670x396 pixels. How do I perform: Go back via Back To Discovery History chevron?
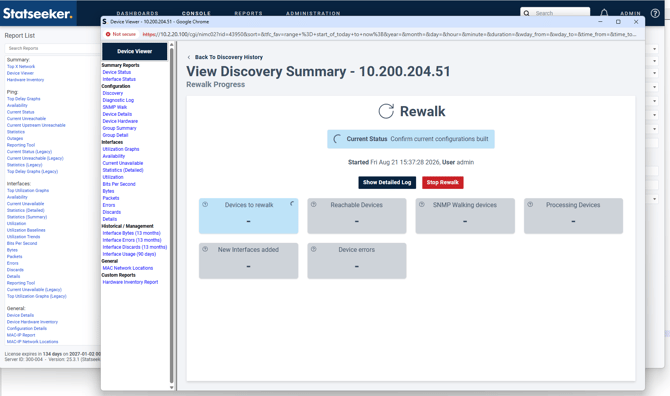189,57
